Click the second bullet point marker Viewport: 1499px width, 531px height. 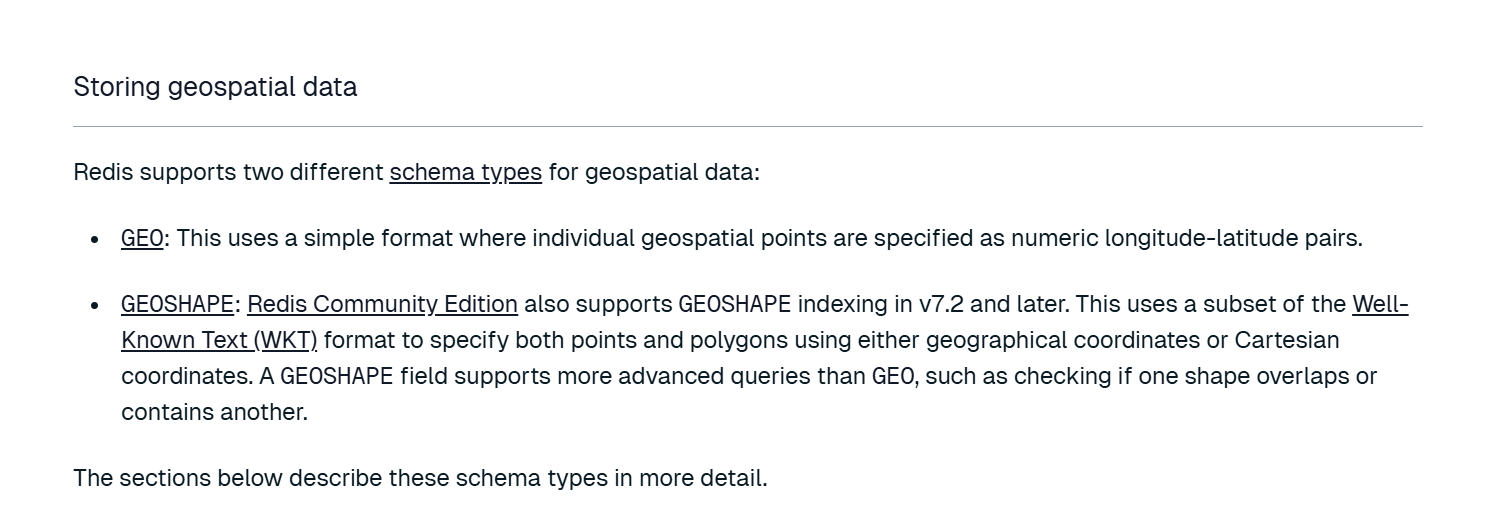click(95, 305)
